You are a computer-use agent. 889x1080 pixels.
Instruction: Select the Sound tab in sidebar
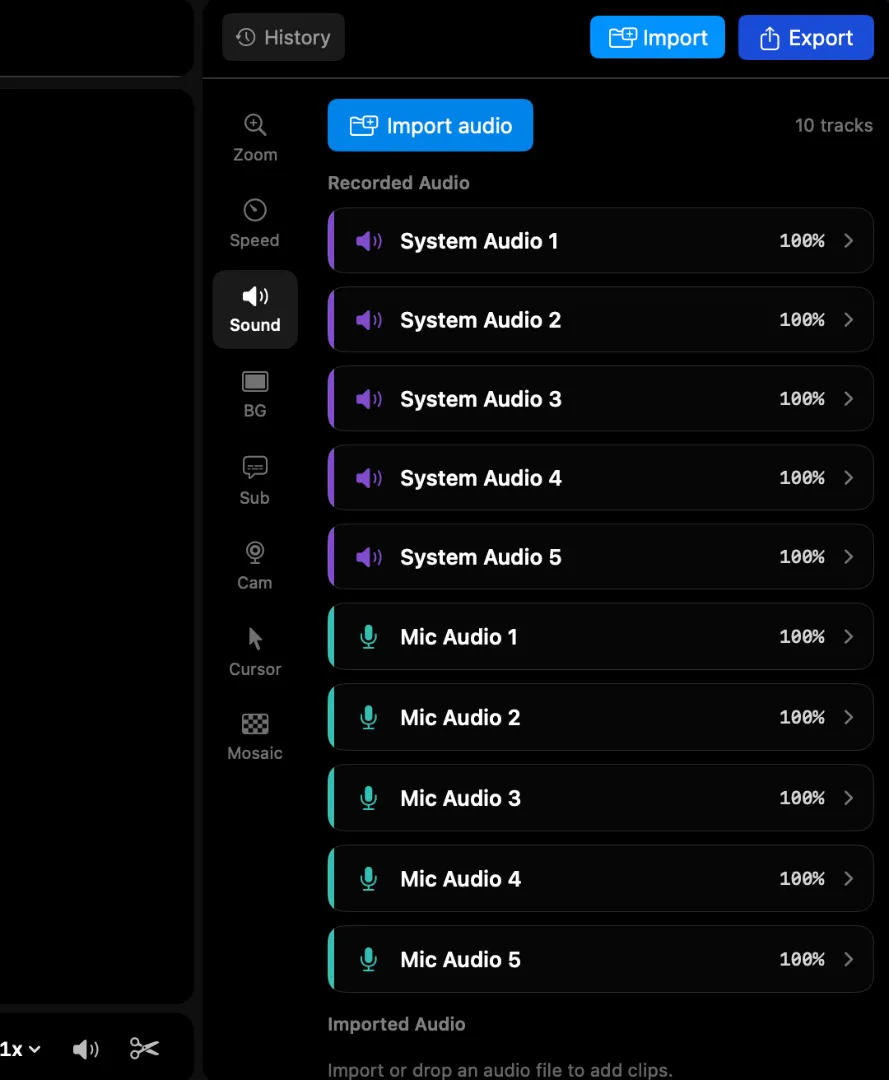click(255, 309)
